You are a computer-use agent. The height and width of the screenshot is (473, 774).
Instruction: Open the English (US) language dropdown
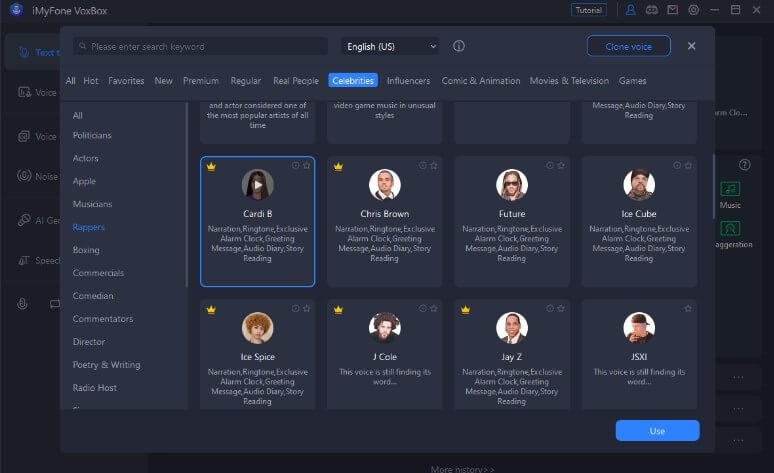click(390, 46)
